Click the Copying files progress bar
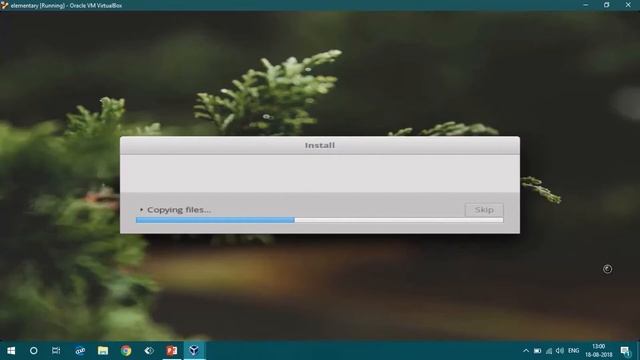Viewport: 640px width, 360px height. point(320,220)
